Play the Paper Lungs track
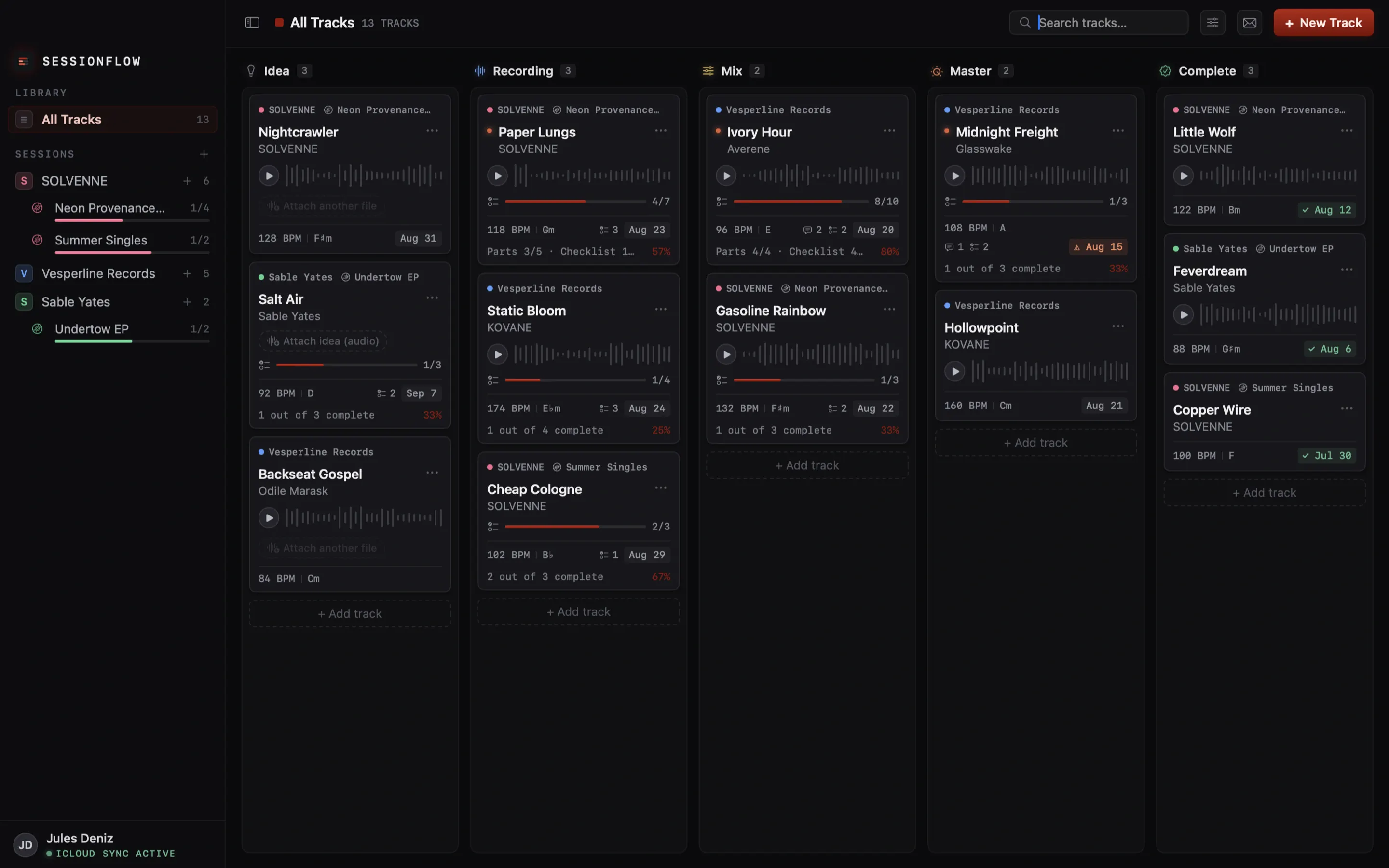 [497, 175]
